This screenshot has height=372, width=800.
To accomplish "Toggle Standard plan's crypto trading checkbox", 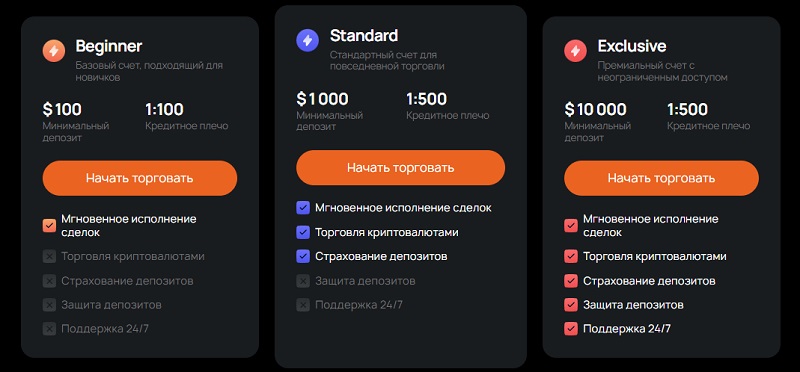I will (303, 232).
